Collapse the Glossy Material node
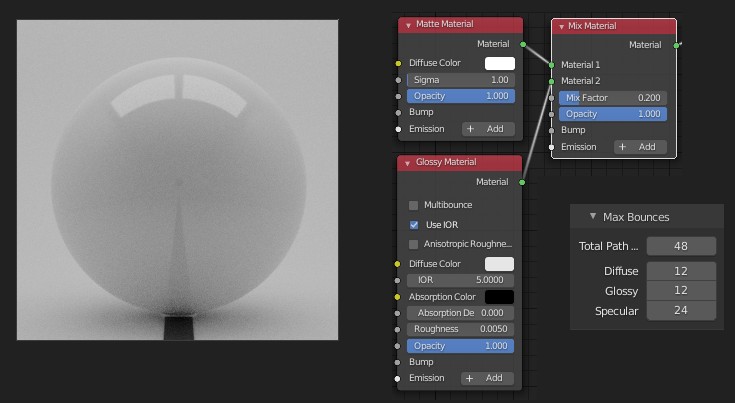The image size is (735, 403). (407, 162)
